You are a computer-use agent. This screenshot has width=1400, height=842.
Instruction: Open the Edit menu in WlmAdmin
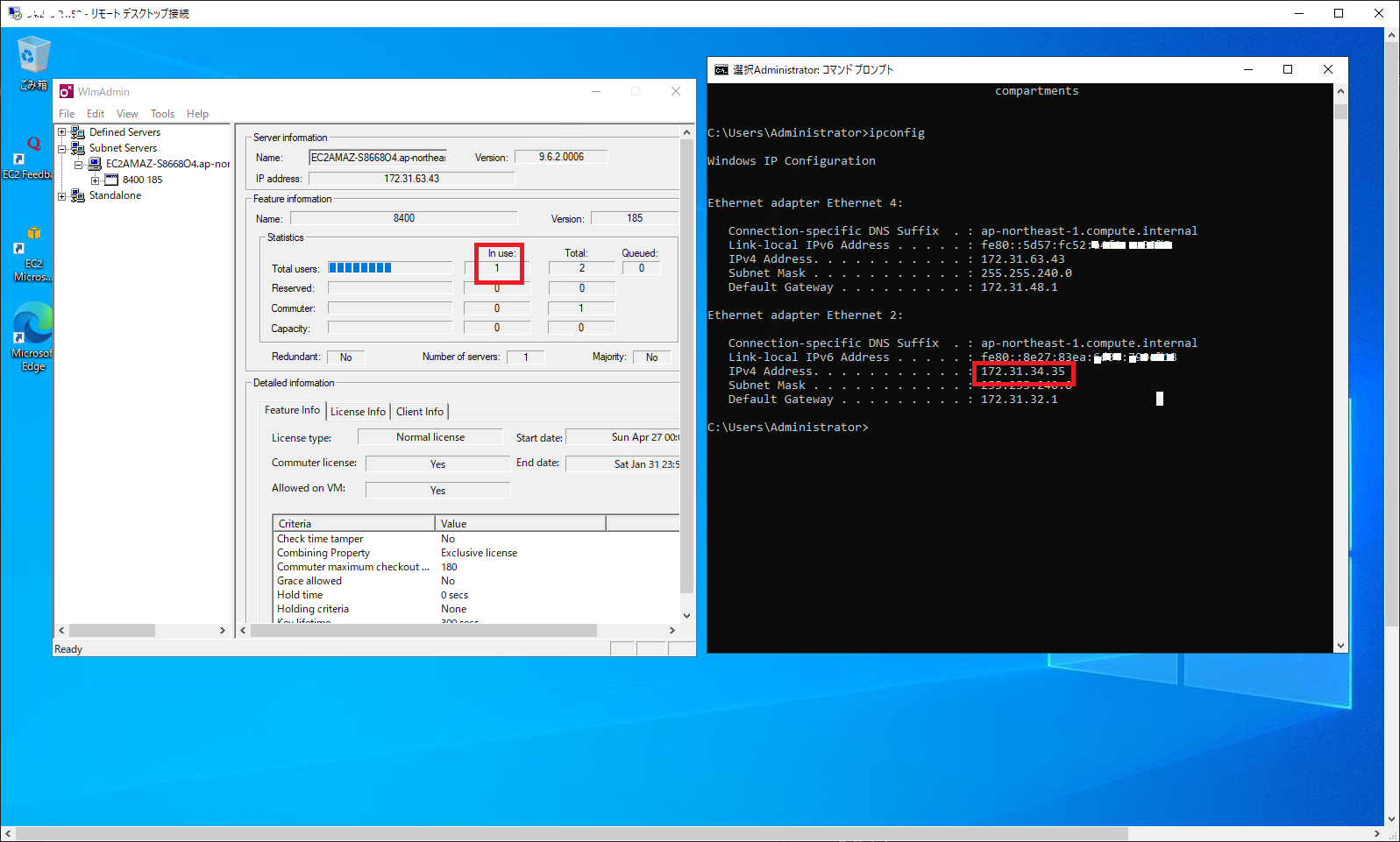[96, 114]
